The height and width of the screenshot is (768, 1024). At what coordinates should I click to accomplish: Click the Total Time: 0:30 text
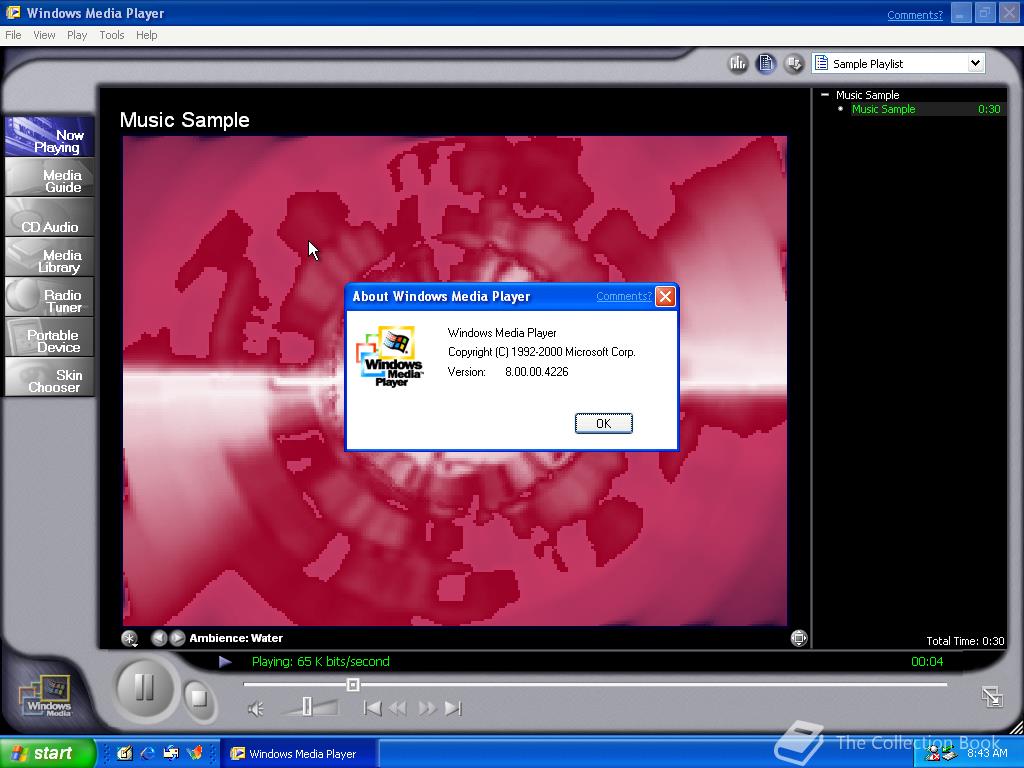click(x=965, y=641)
